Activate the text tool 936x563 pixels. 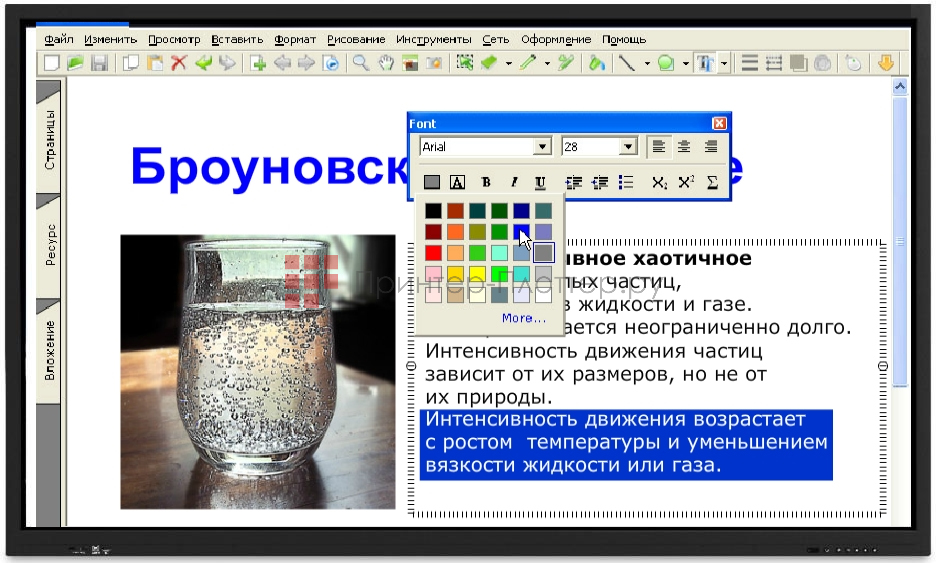[x=706, y=63]
